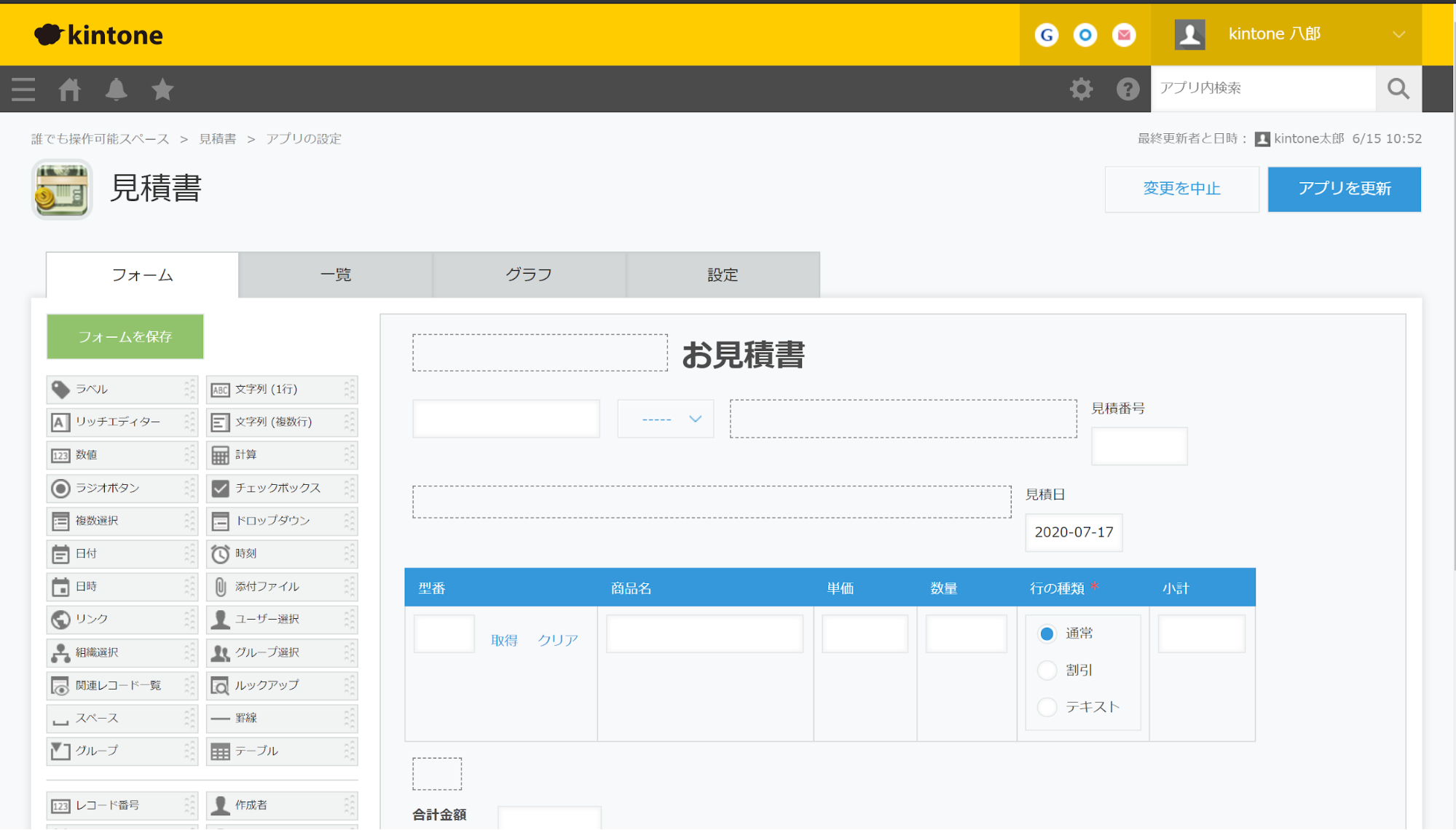Select the 罫線 field part
Image resolution: width=1456 pixels, height=830 pixels.
coord(282,718)
